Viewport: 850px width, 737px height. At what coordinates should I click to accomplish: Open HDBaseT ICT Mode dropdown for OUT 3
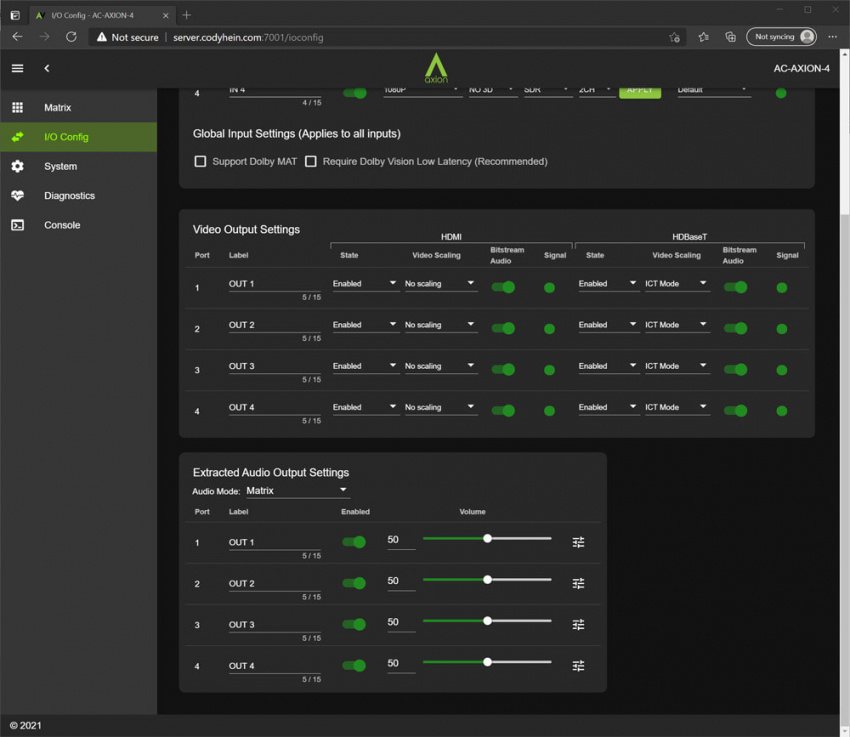click(676, 366)
